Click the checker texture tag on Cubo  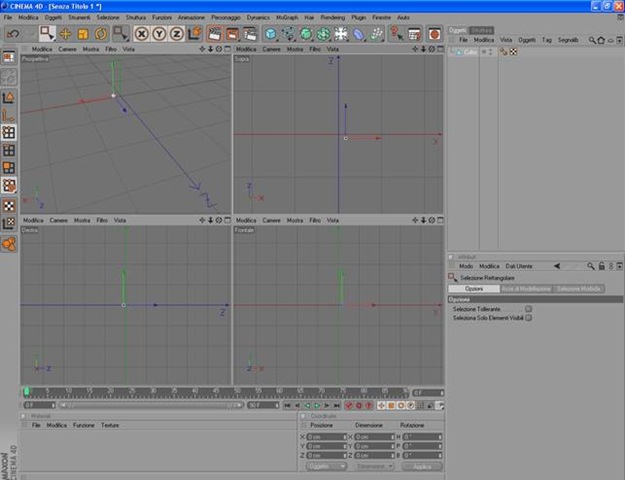pyautogui.click(x=513, y=52)
